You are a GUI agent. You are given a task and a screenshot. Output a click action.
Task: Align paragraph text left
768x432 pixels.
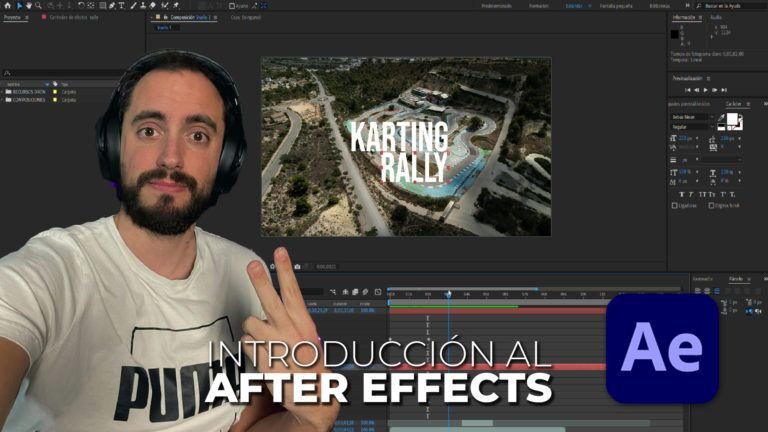point(698,290)
